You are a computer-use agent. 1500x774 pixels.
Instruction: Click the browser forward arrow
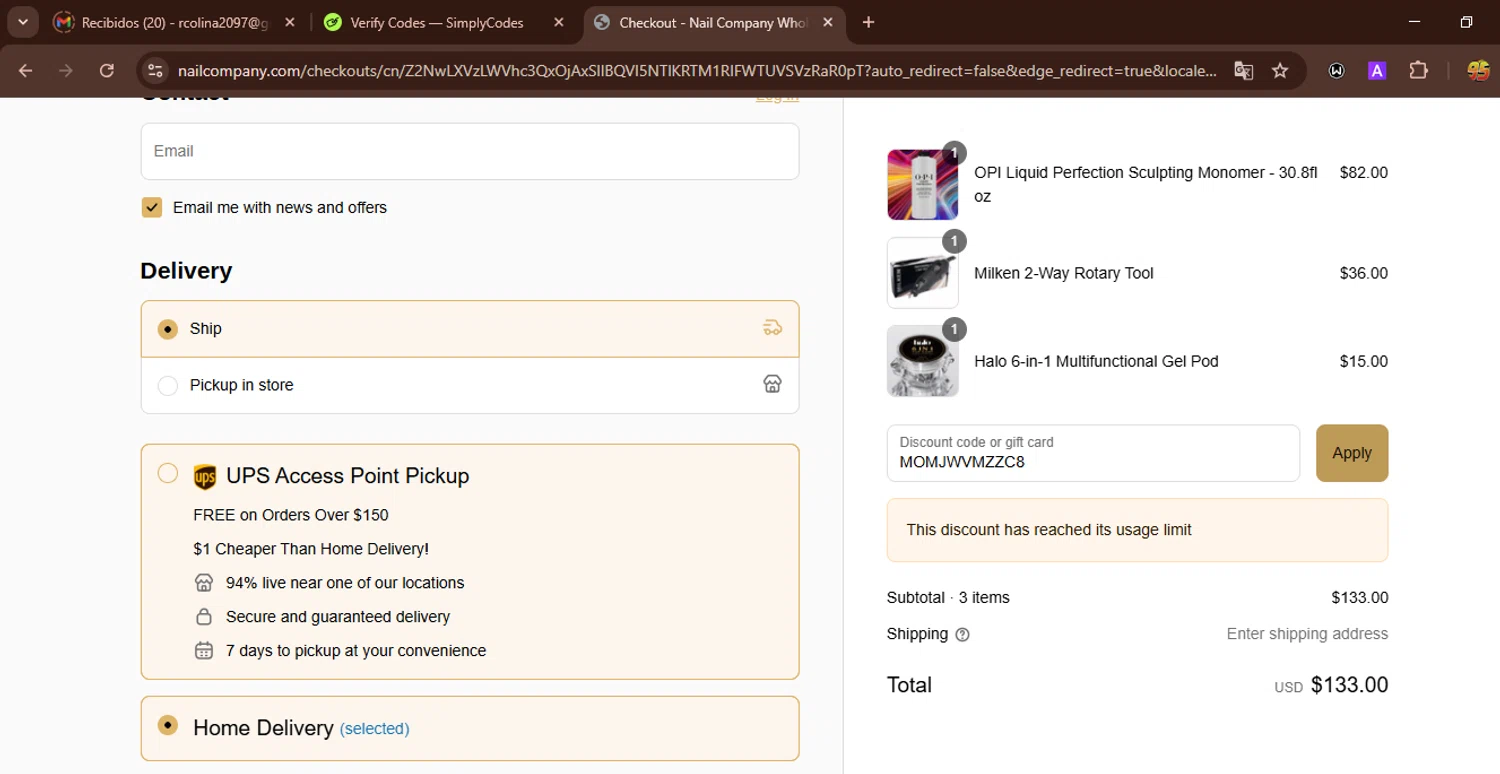coord(66,70)
